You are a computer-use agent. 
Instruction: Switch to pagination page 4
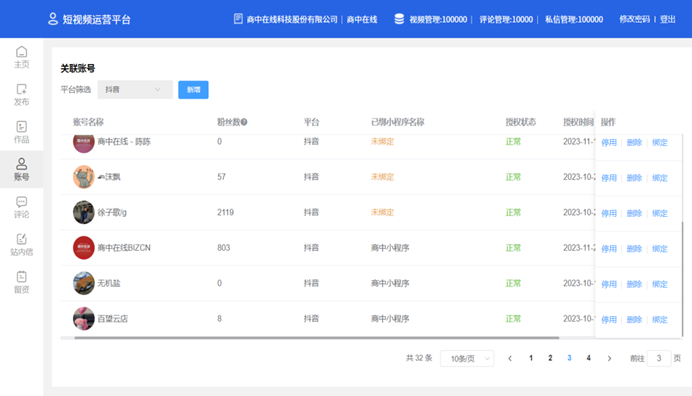588,358
